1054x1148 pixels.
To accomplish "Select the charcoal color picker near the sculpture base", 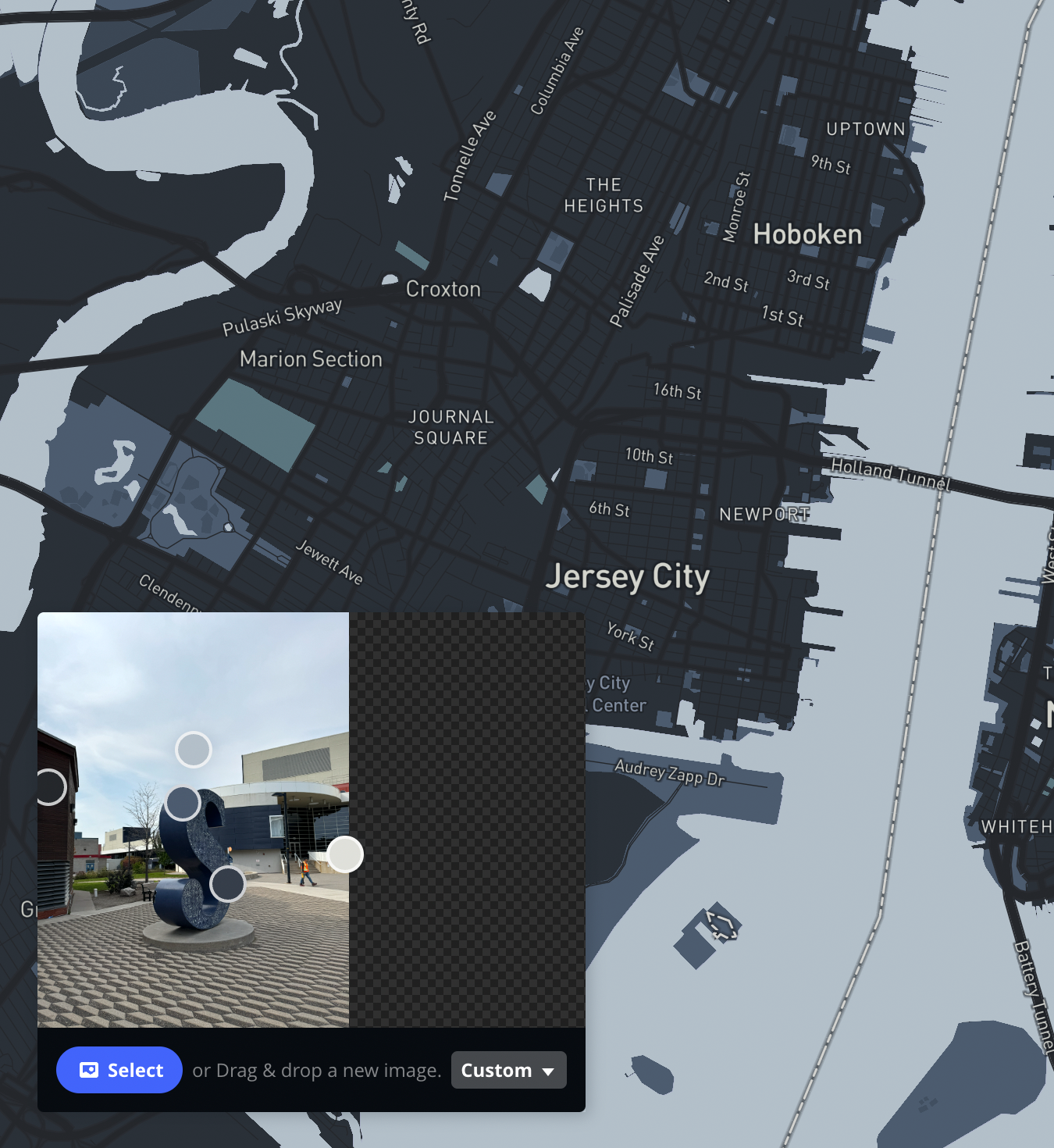I will pyautogui.click(x=227, y=883).
